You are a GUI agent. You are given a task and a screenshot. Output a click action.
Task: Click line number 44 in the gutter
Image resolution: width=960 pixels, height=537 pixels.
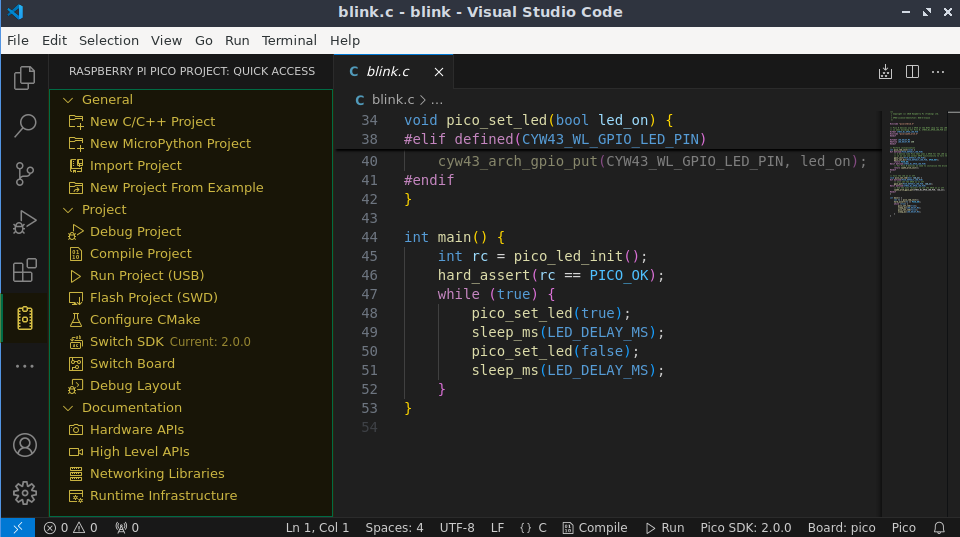(369, 238)
